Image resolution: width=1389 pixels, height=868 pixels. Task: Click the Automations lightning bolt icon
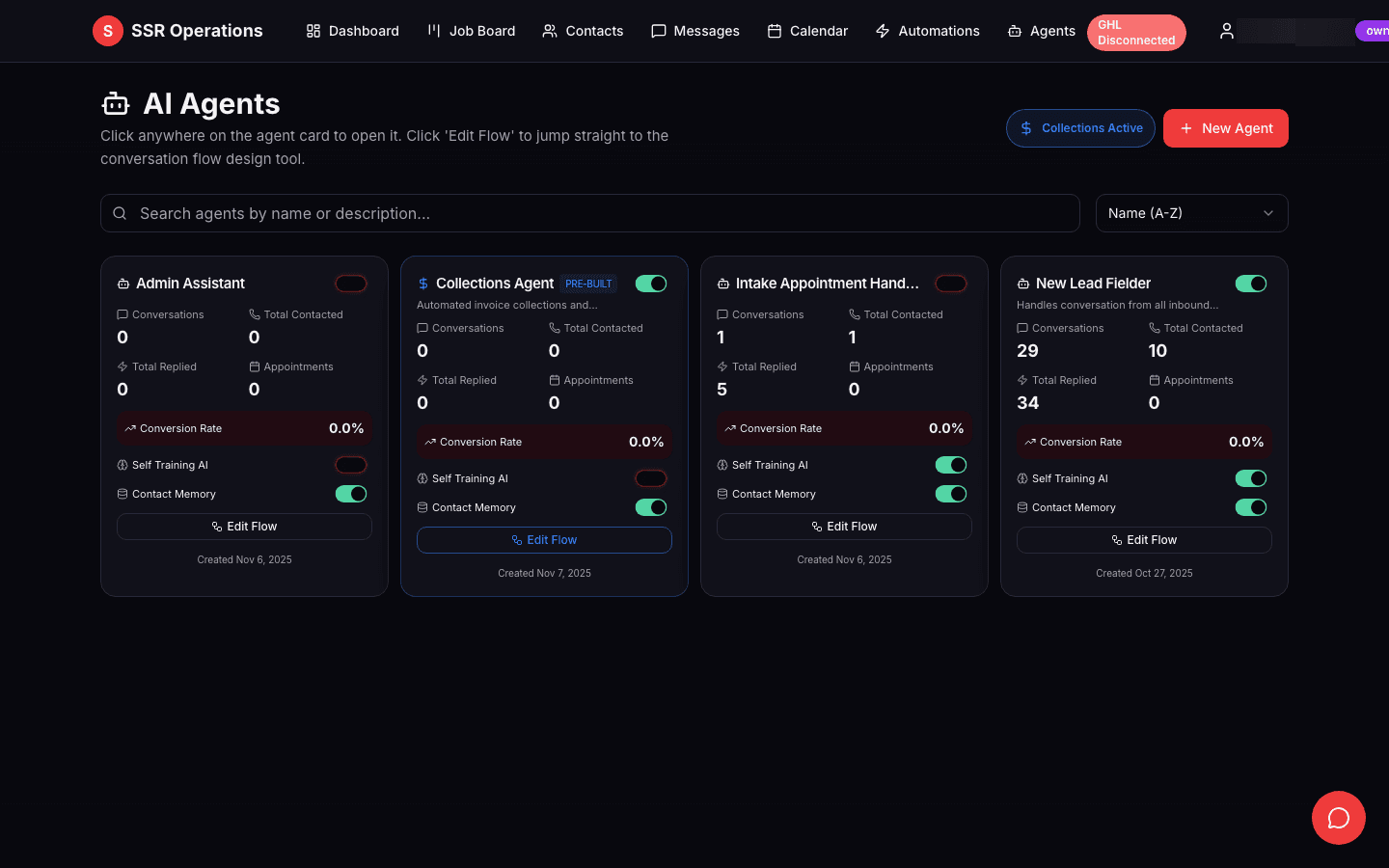[x=882, y=31]
